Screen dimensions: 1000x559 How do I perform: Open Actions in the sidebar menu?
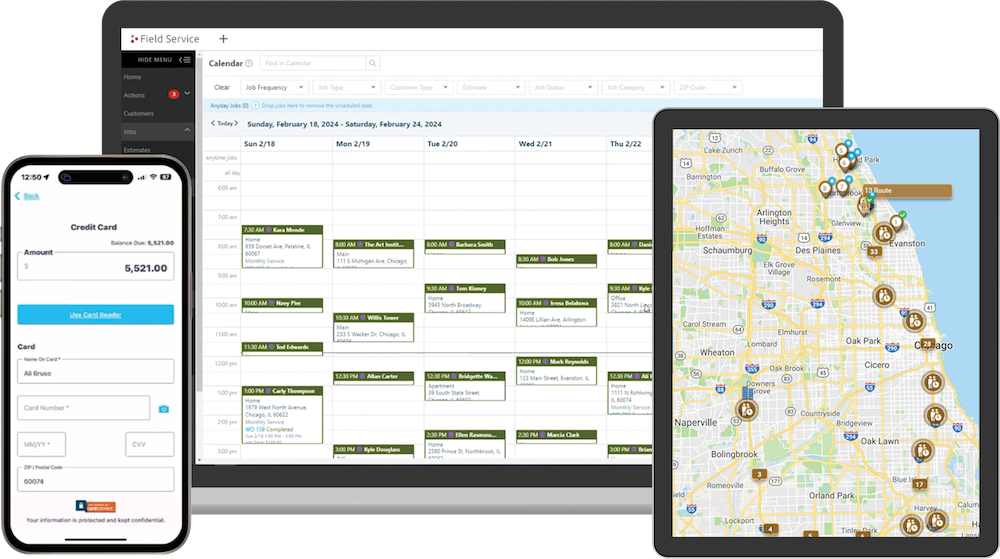(134, 95)
